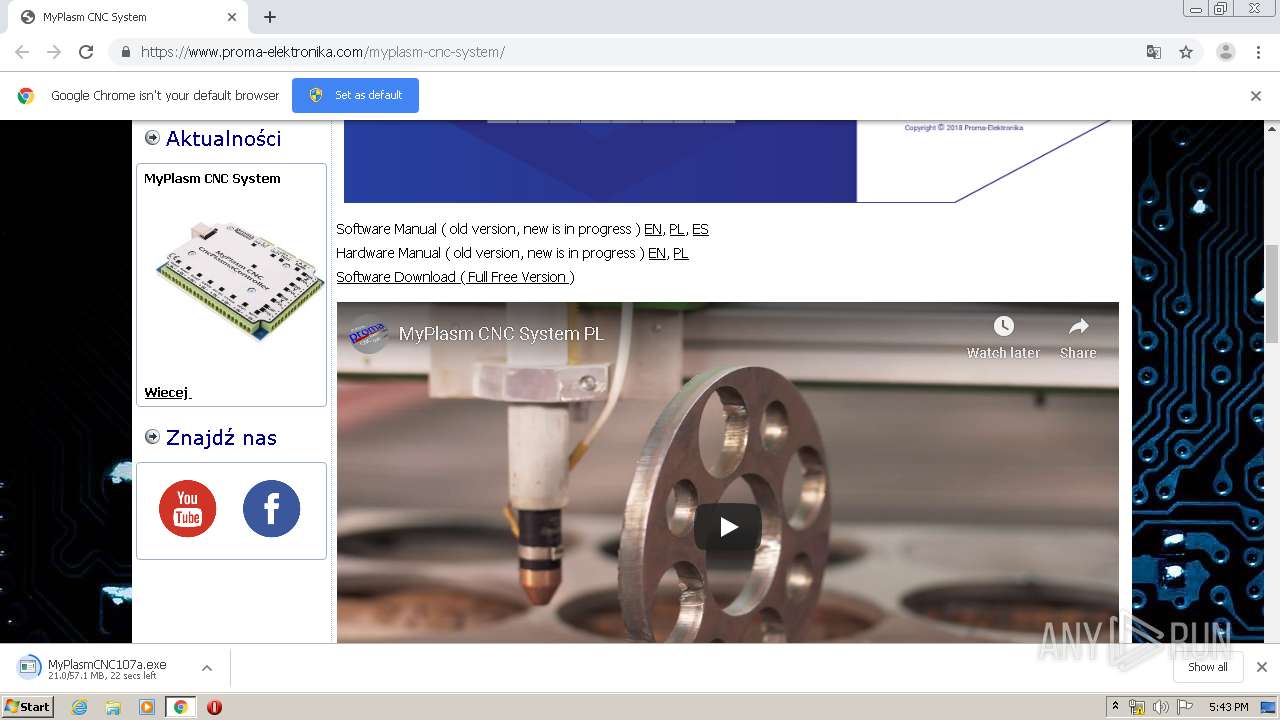Open the MyPlasmCNC107a.exe download item
The width and height of the screenshot is (1280, 720).
click(x=105, y=668)
